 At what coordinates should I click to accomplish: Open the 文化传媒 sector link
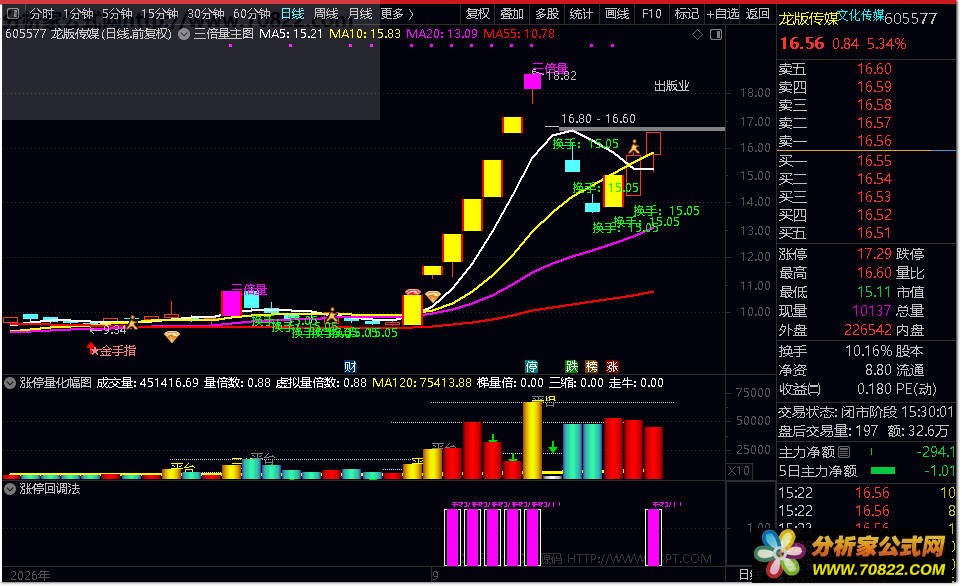[x=861, y=15]
